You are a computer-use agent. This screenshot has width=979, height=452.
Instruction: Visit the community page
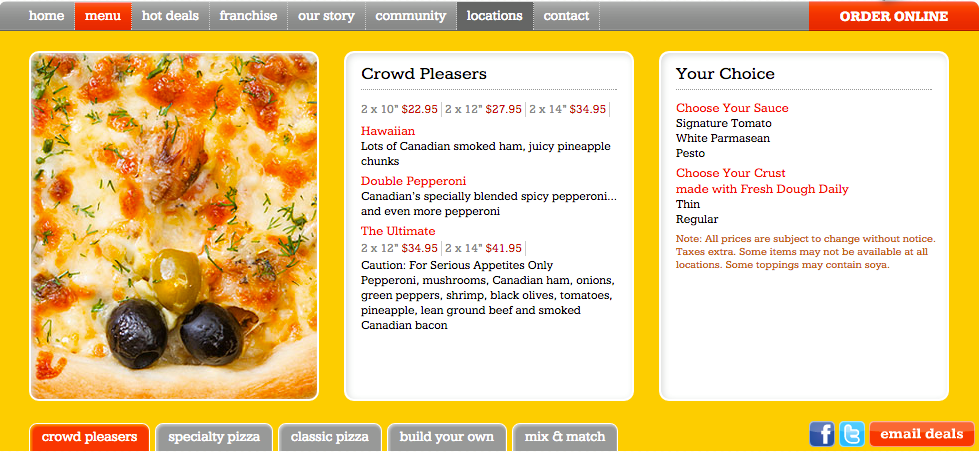(x=411, y=16)
